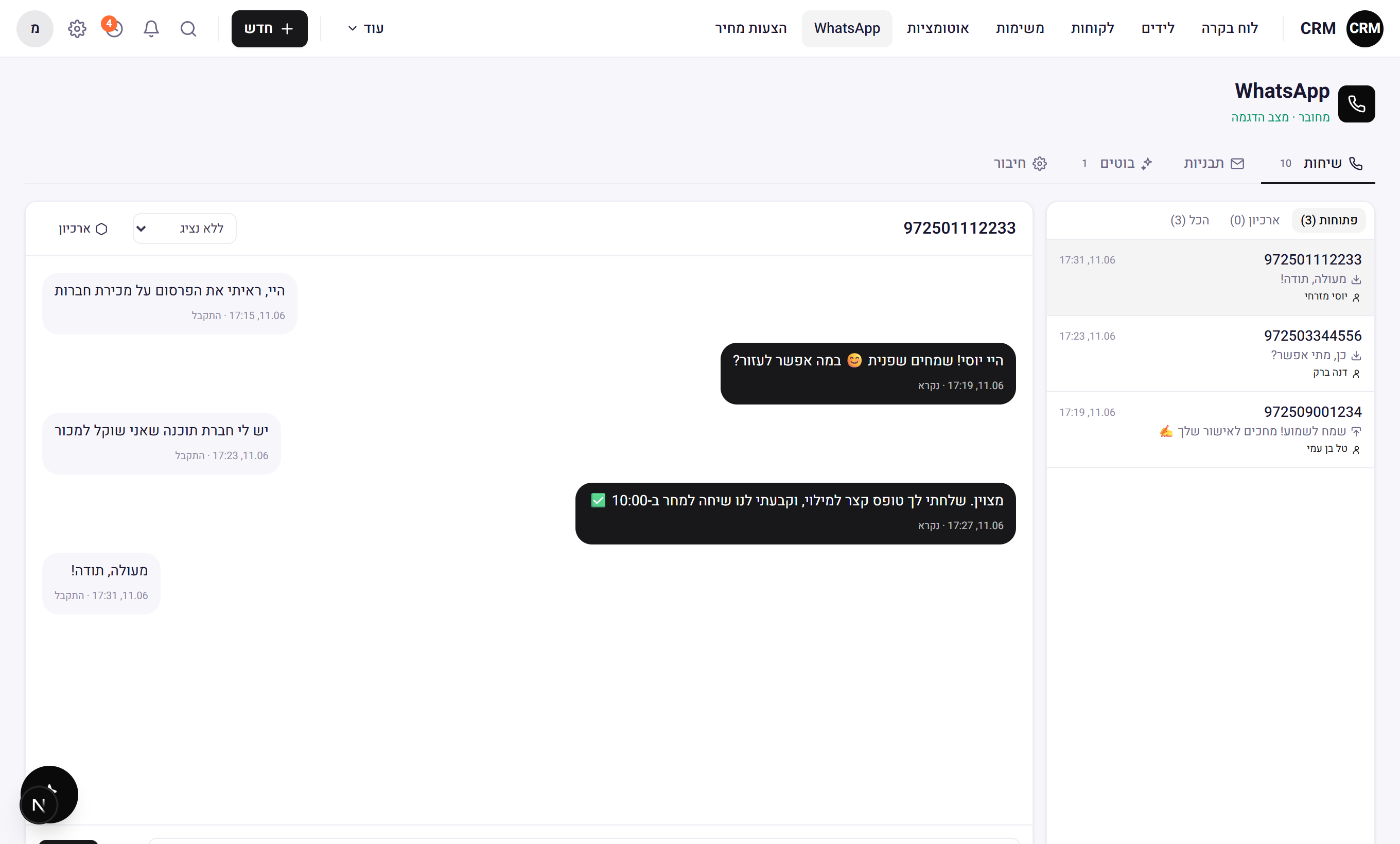Filter conversations by ארכיון (0)
1400x844 pixels.
point(1254,220)
